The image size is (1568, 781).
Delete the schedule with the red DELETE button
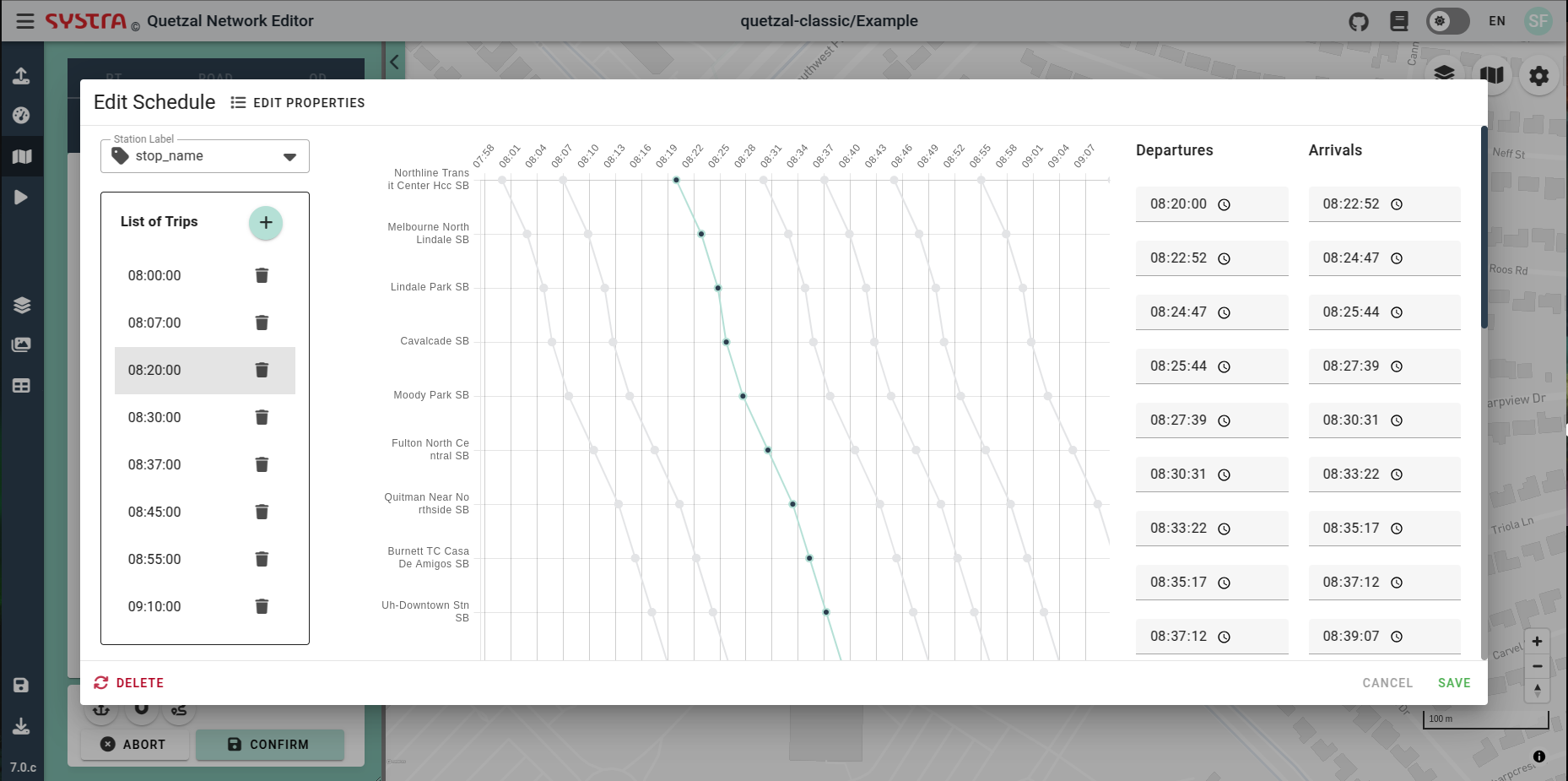129,683
